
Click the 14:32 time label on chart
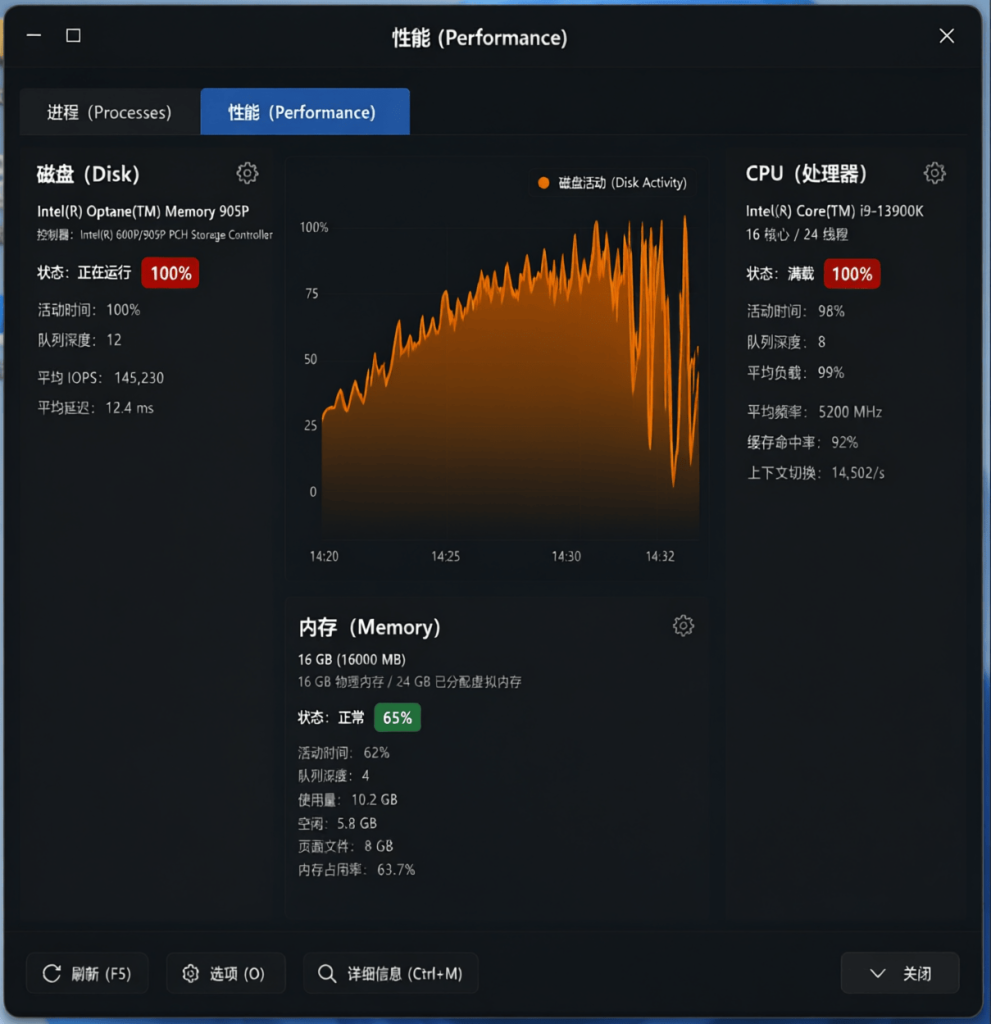tap(660, 556)
